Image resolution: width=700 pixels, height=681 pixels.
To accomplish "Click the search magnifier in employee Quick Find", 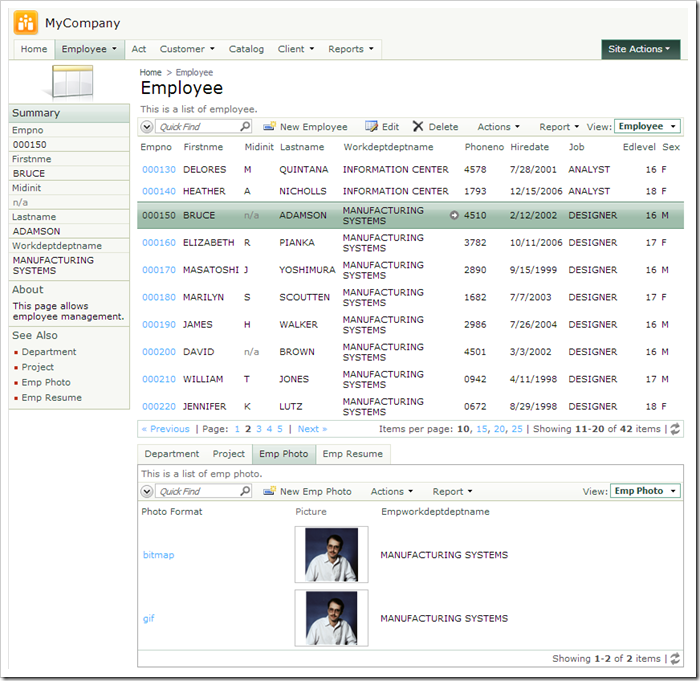I will pos(245,127).
